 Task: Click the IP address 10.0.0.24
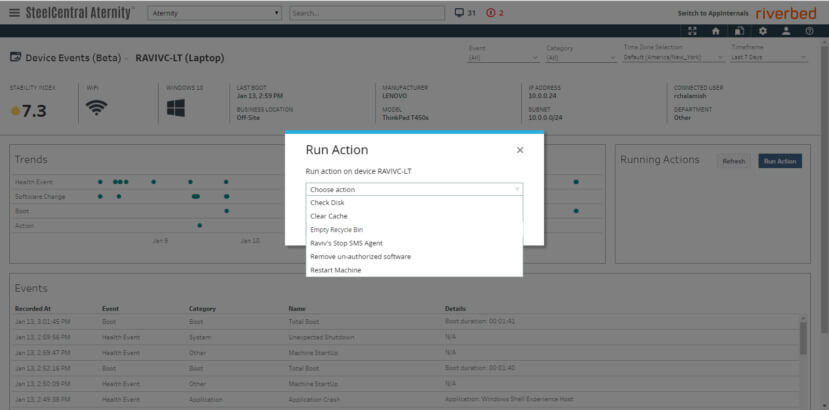click(x=542, y=96)
